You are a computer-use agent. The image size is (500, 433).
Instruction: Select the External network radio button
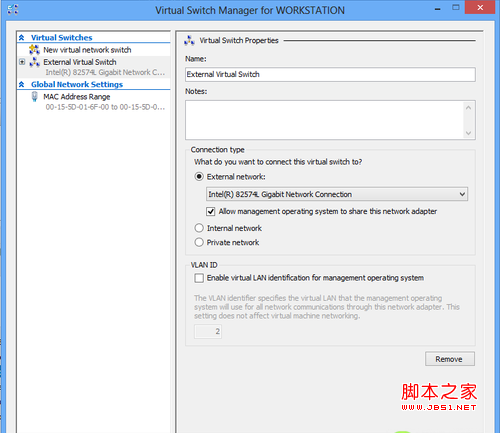pos(199,177)
